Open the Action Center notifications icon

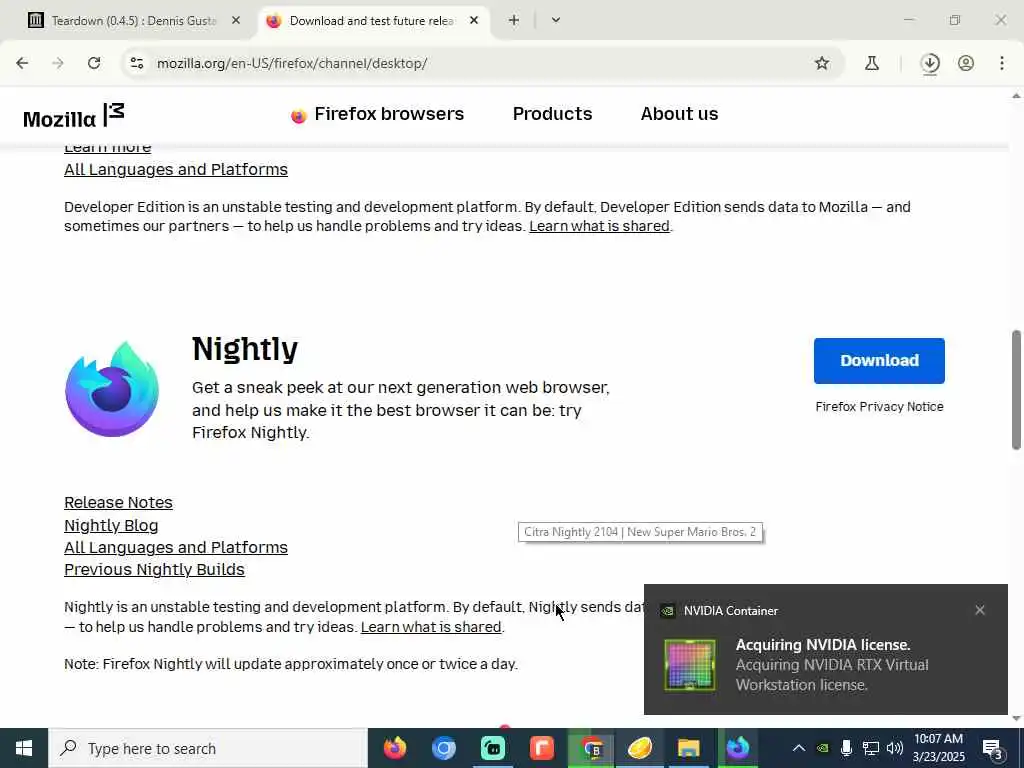click(993, 750)
